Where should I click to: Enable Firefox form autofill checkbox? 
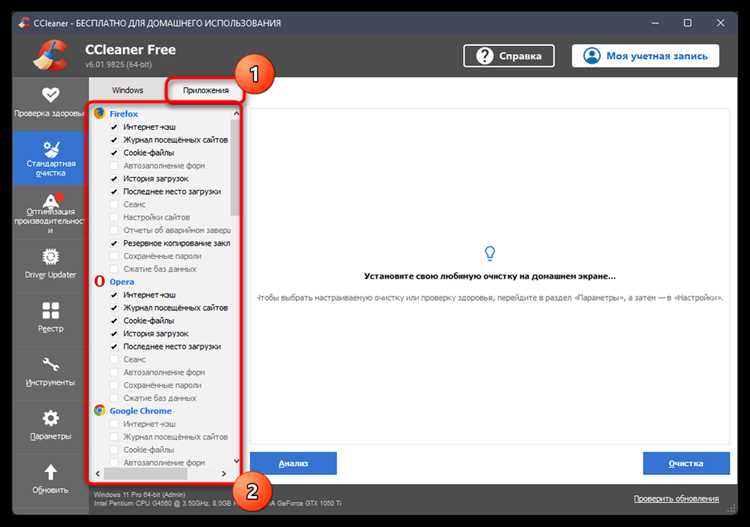pos(114,166)
